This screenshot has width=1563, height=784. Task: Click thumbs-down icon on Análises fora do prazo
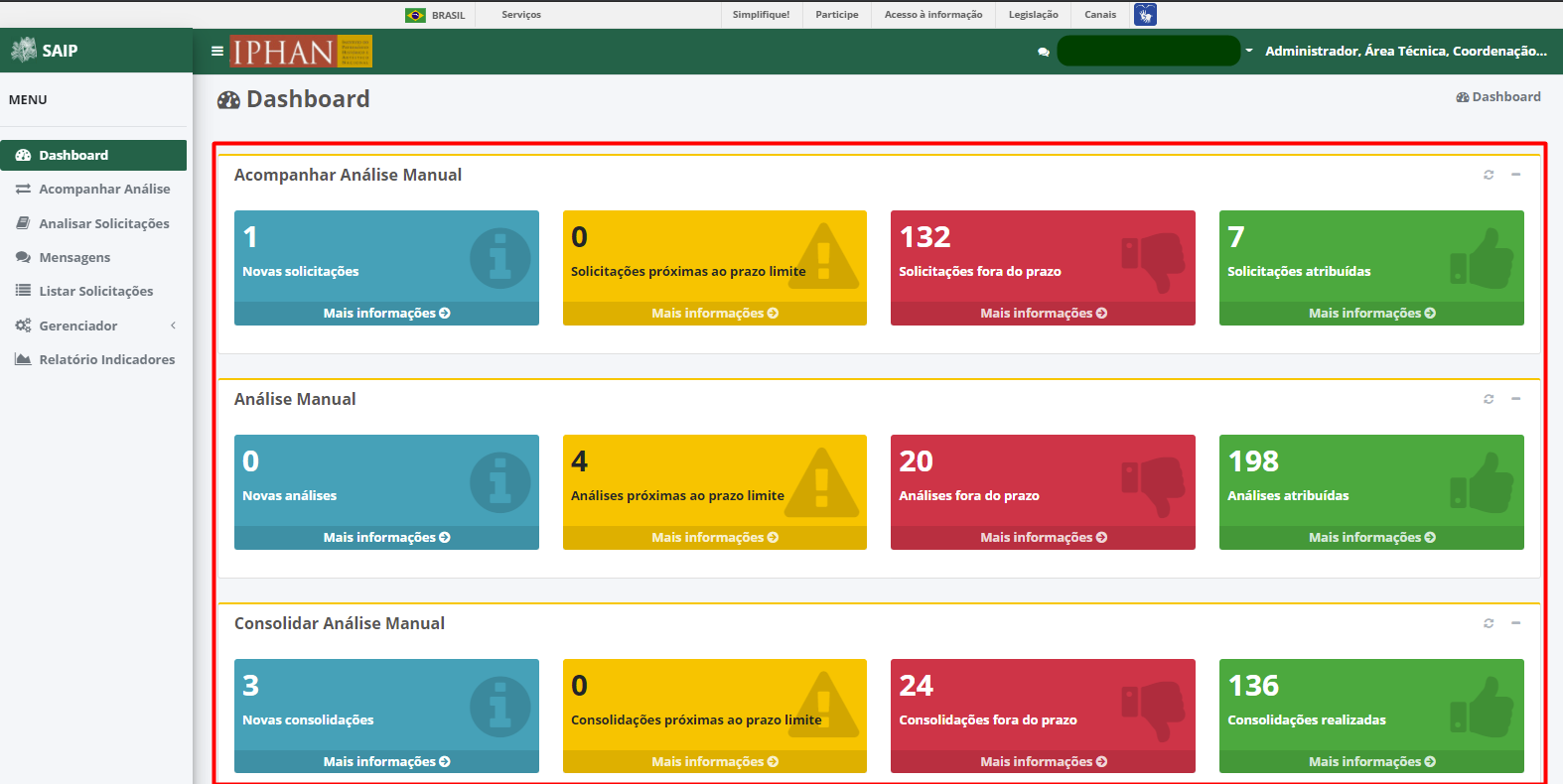coord(1154,487)
